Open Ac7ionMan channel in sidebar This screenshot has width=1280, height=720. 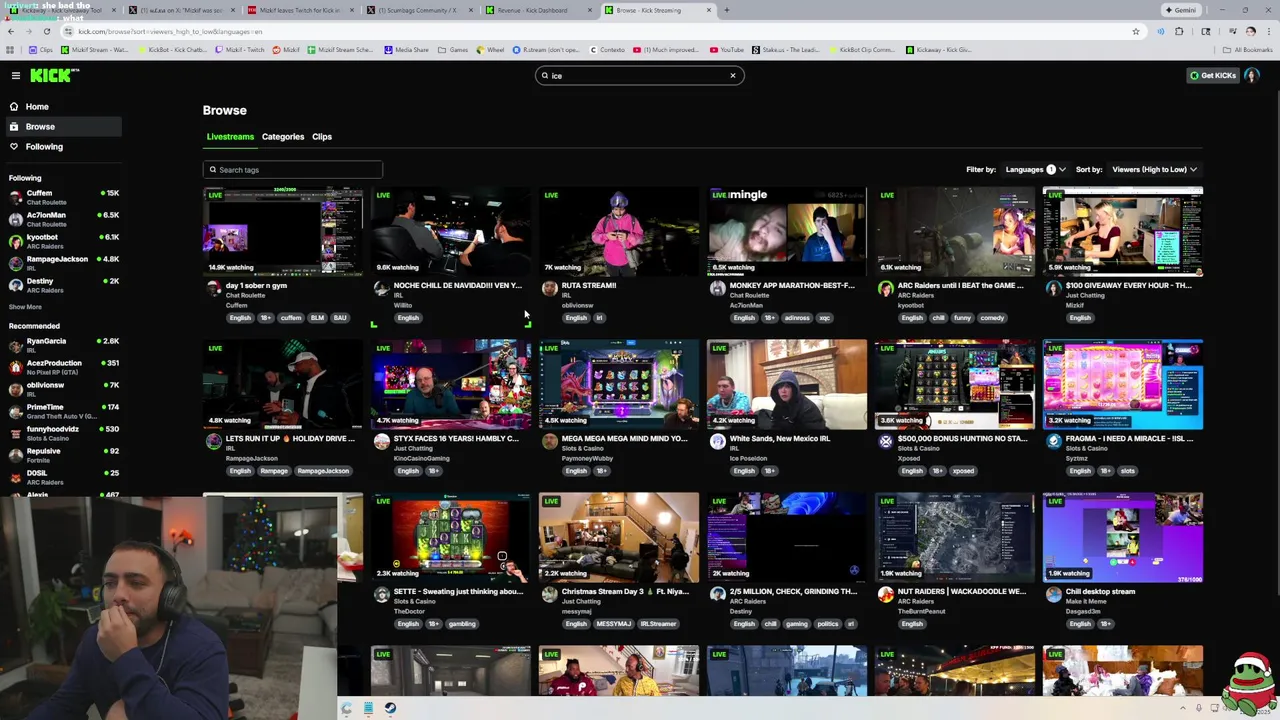[62, 219]
